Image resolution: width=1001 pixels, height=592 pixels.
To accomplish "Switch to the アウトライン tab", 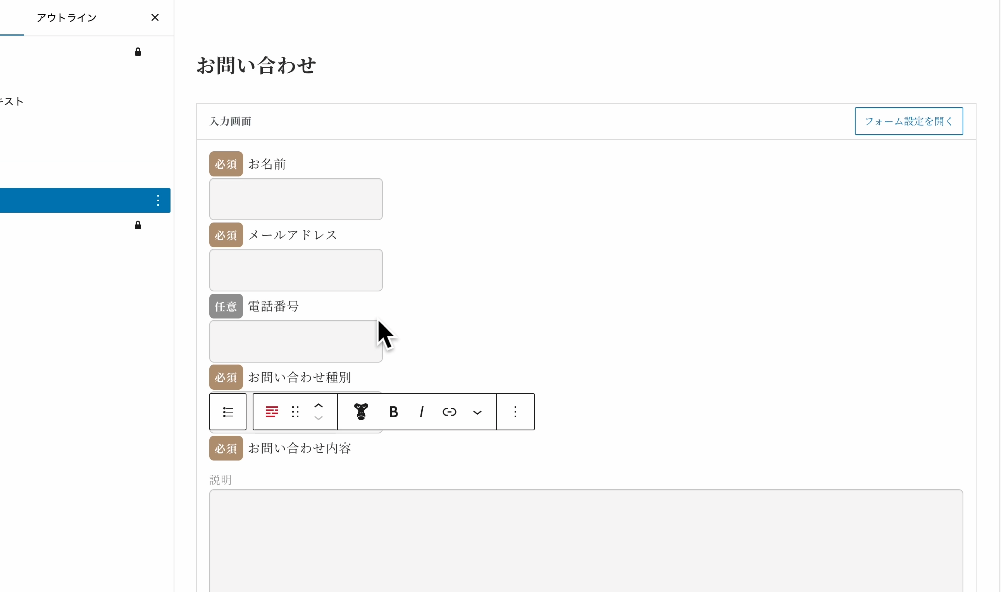I will coord(66,17).
